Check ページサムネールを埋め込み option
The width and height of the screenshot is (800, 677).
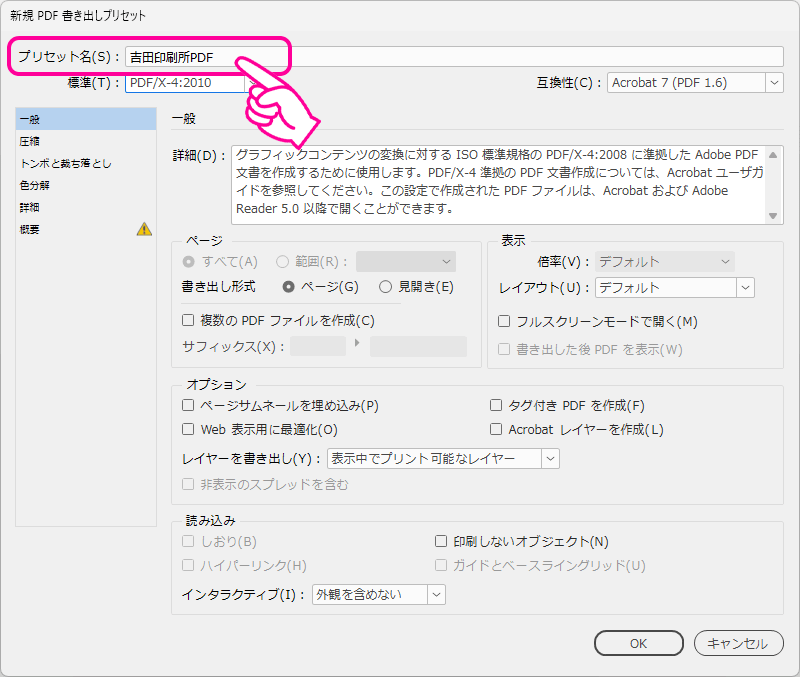[187, 405]
